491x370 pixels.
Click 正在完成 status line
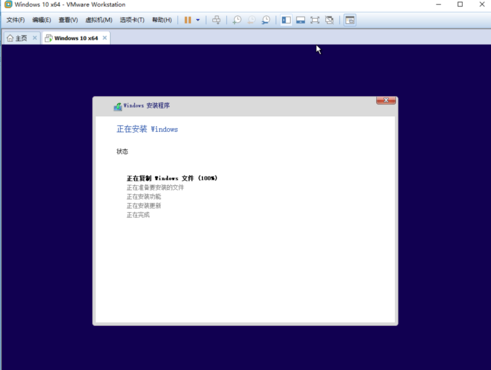click(x=138, y=215)
